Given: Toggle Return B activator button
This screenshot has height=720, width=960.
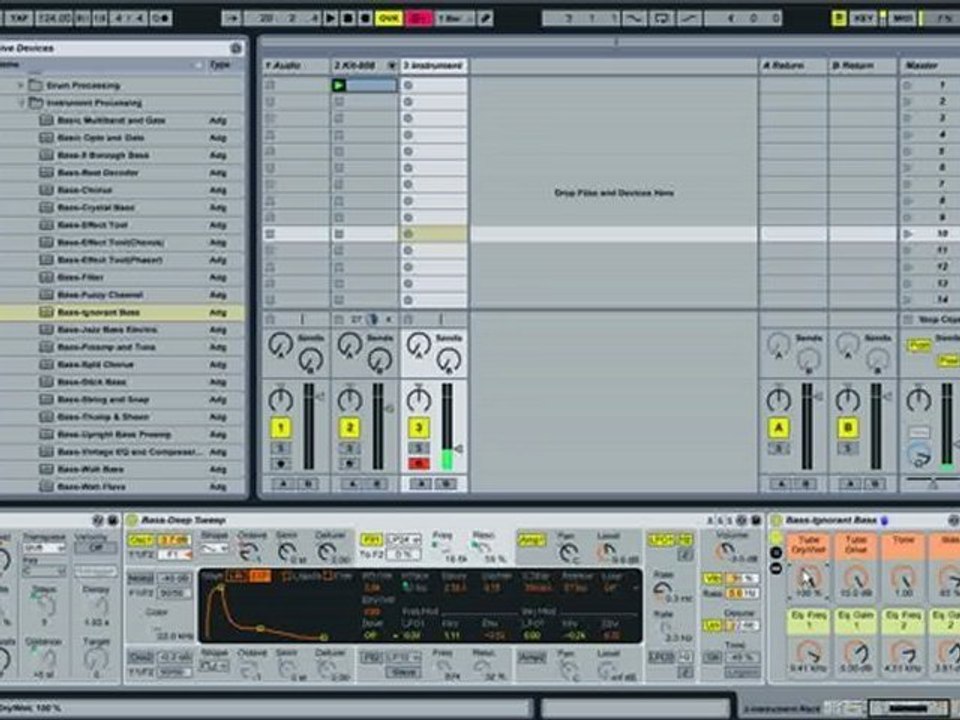Looking at the screenshot, I should [847, 427].
